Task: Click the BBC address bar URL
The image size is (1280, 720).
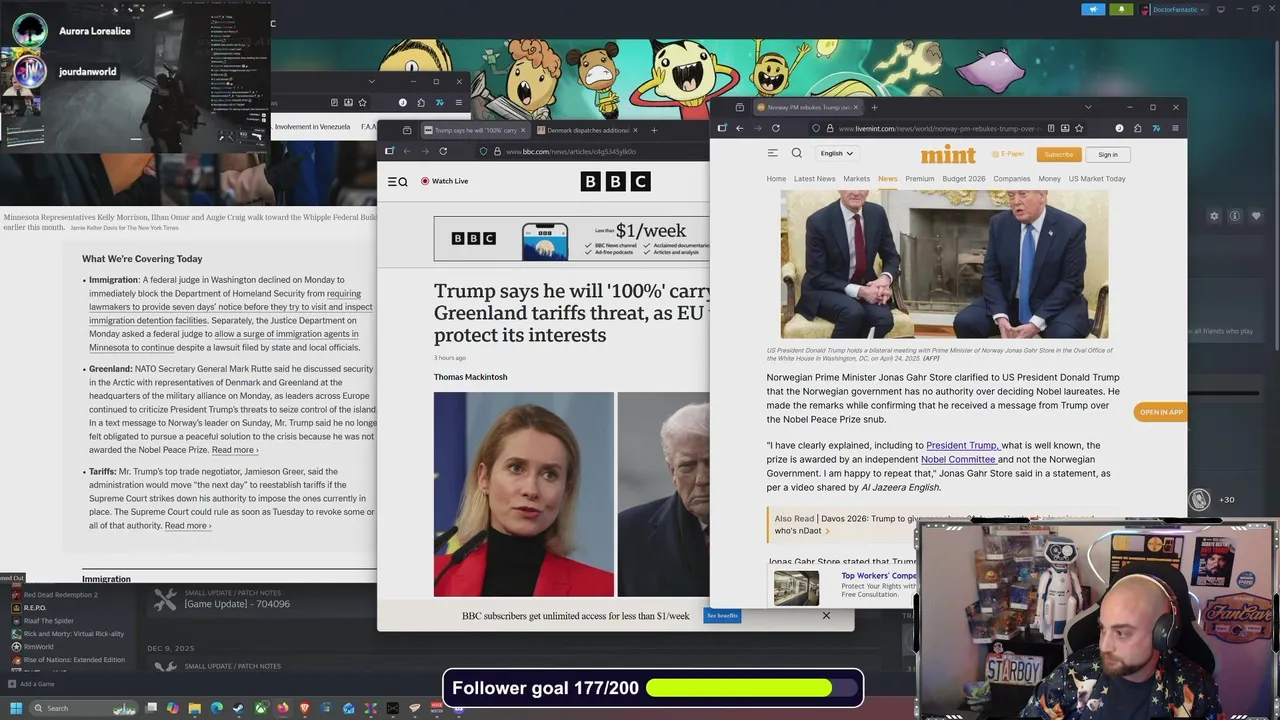Action: tap(571, 152)
